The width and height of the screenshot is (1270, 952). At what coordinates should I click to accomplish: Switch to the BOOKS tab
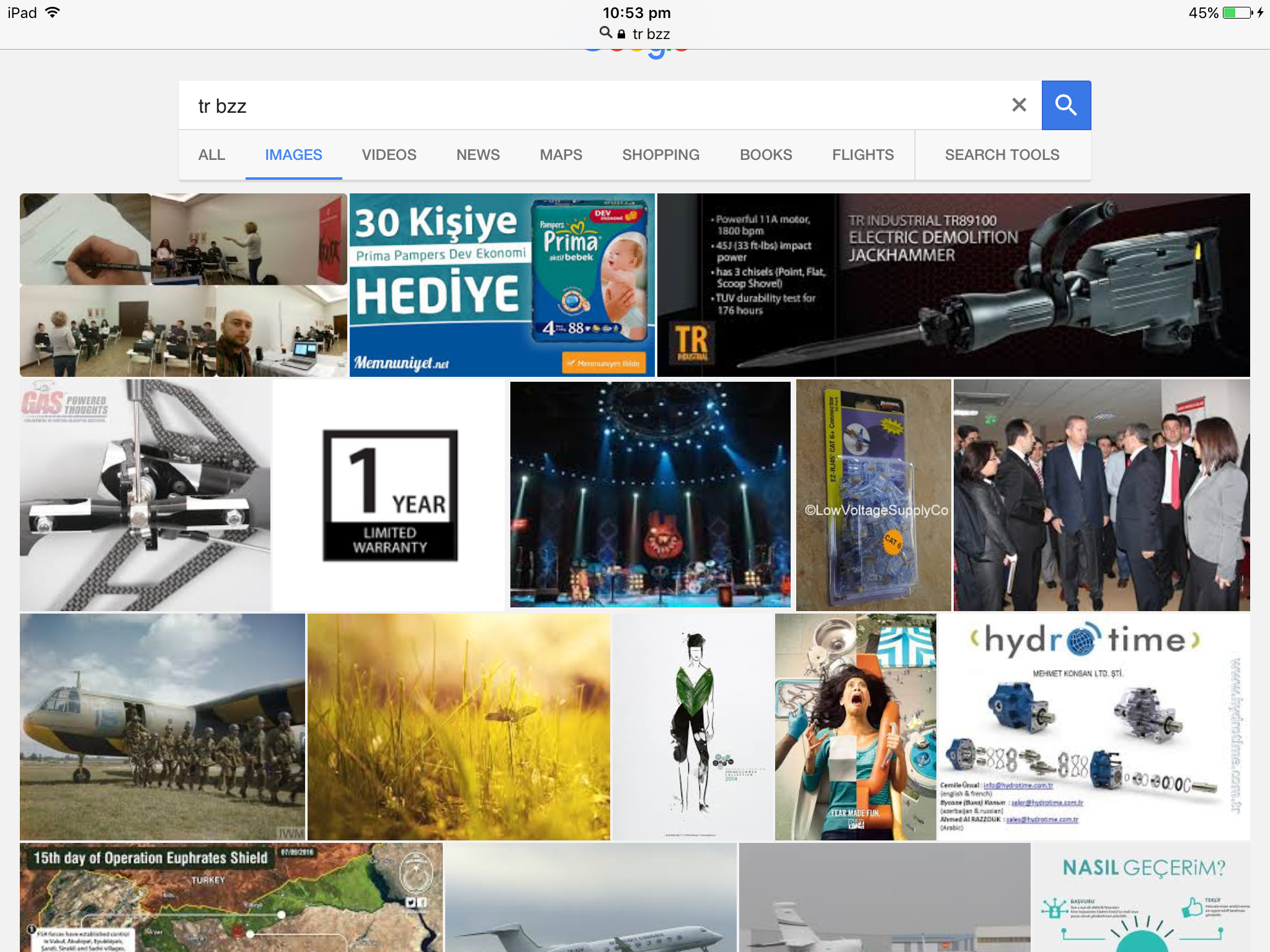(x=765, y=155)
